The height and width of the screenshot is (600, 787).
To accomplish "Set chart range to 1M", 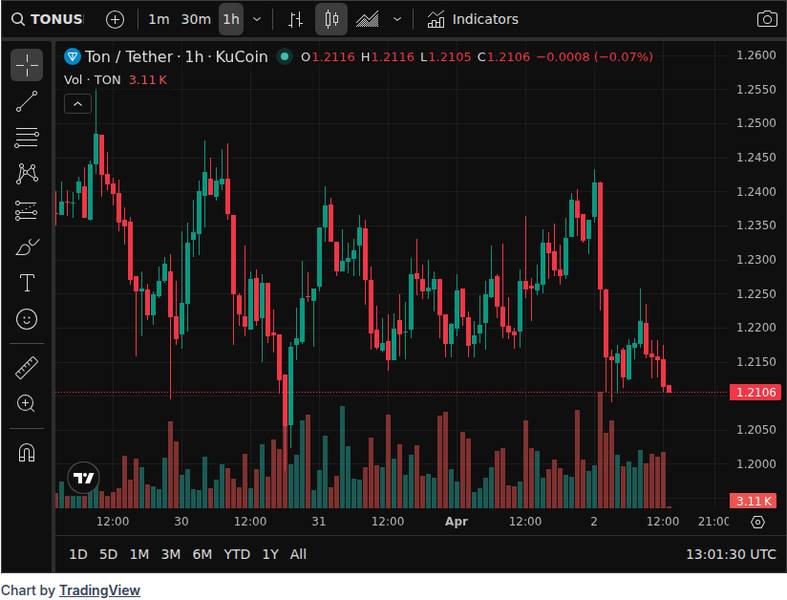I will 139,554.
